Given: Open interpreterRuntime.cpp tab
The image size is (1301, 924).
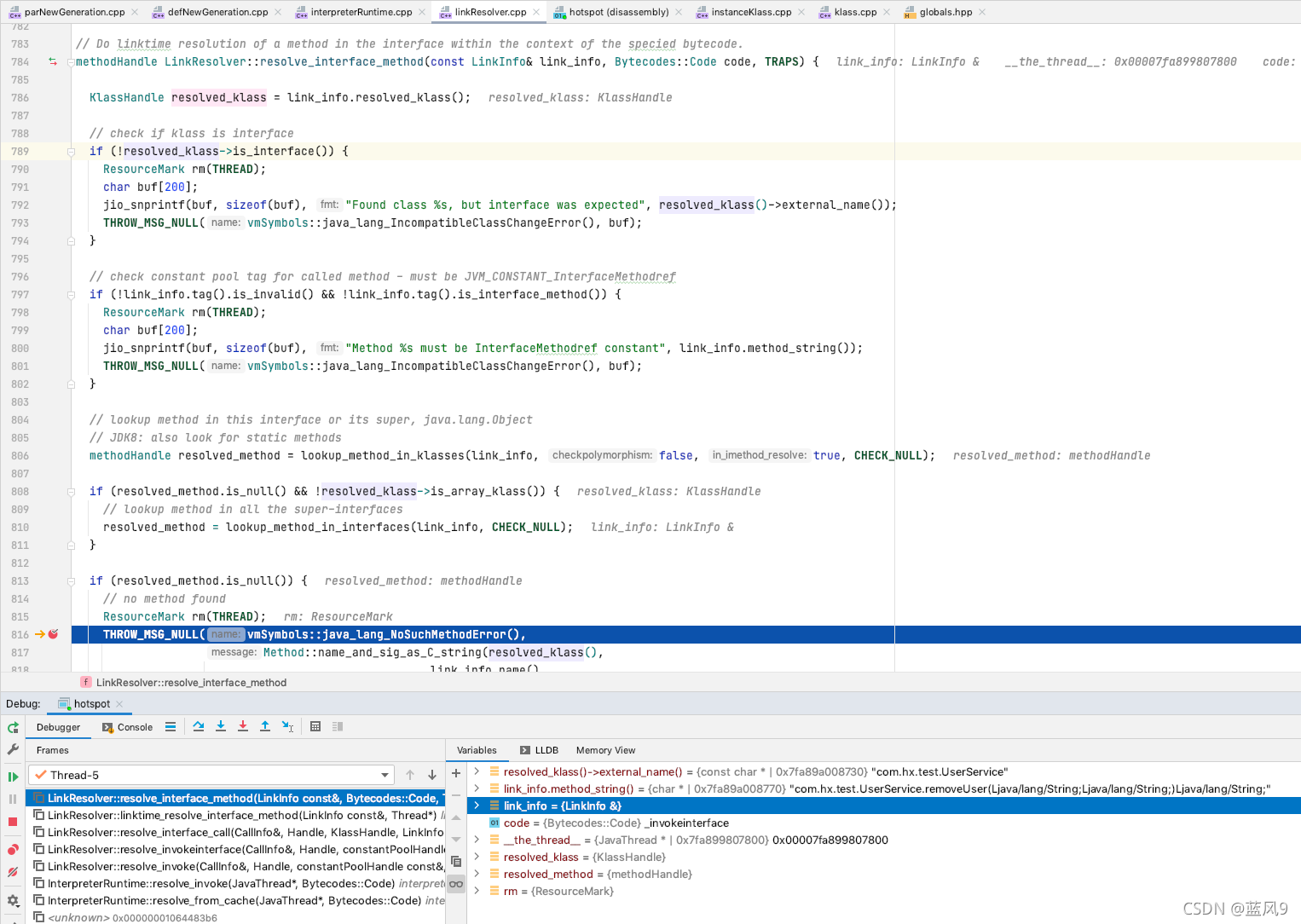Looking at the screenshot, I should pyautogui.click(x=361, y=12).
